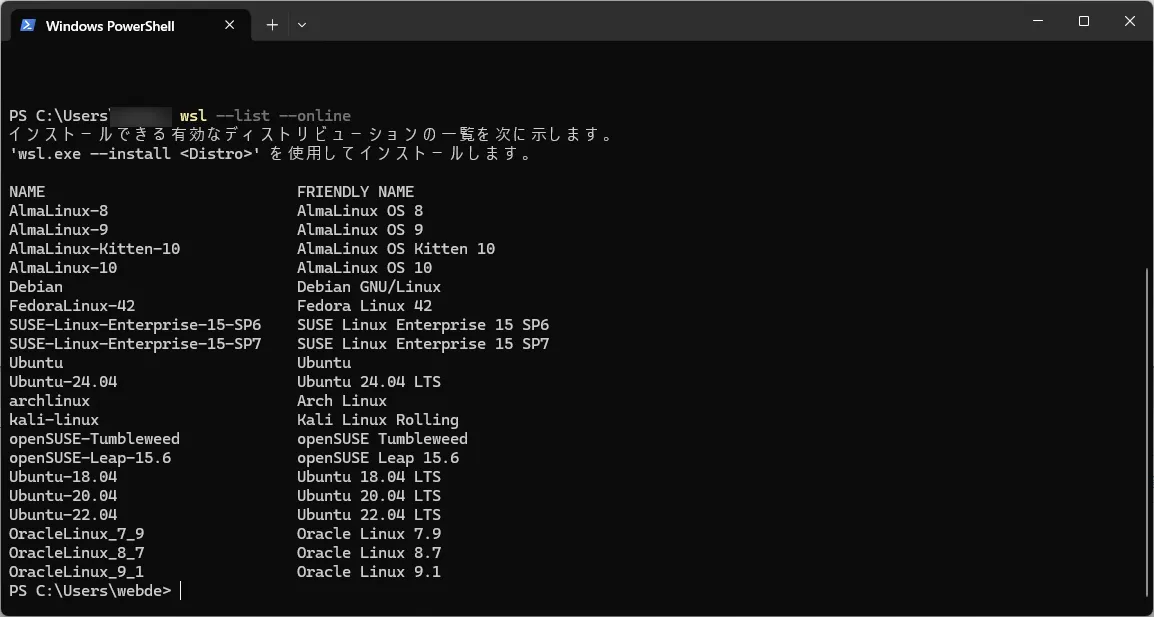Viewport: 1154px width, 617px height.
Task: Click 'Oracle Linux 9.1' friendly name
Action: (x=369, y=572)
